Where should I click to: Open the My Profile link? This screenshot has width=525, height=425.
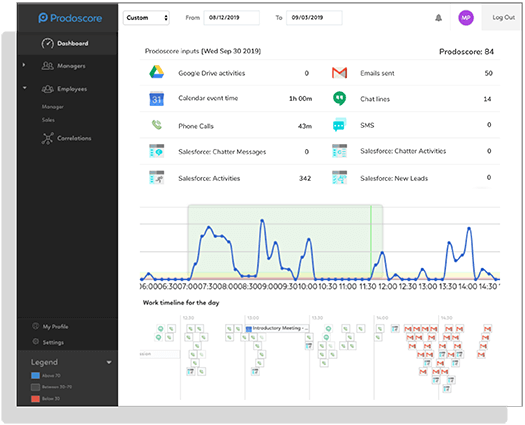click(x=55, y=327)
